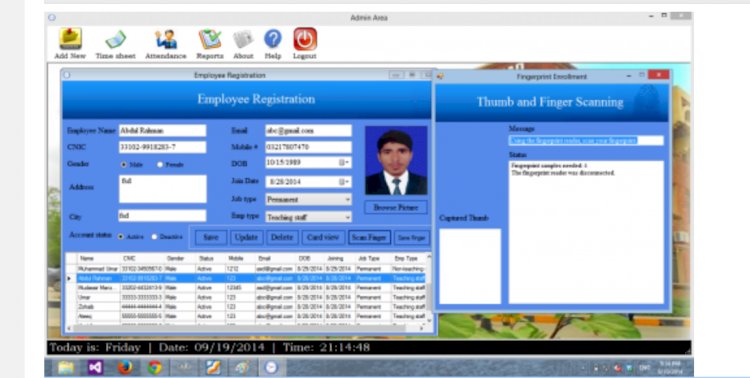This screenshot has width=750, height=378.
Task: Click the Status log box in Fingerprint Enrollment
Action: (586, 232)
